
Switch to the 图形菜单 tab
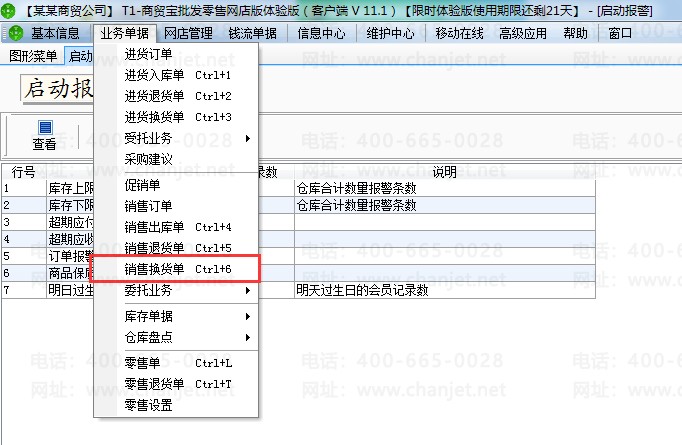click(x=33, y=56)
